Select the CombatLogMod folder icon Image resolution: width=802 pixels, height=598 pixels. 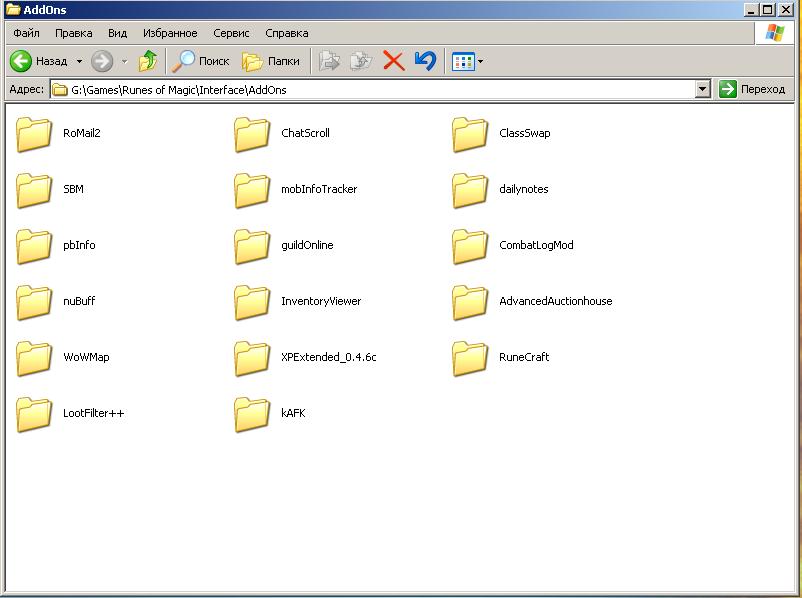[x=470, y=246]
